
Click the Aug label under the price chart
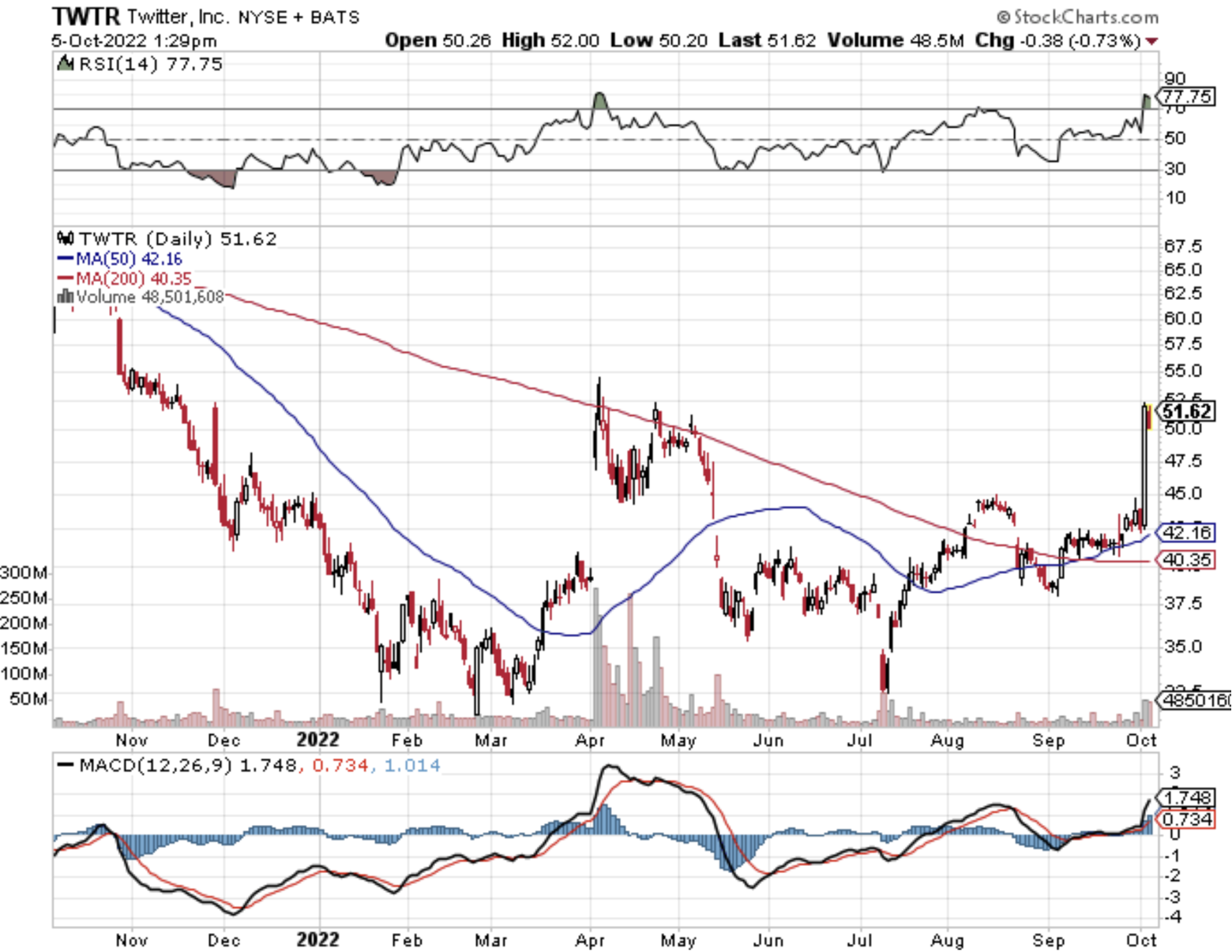point(947,740)
